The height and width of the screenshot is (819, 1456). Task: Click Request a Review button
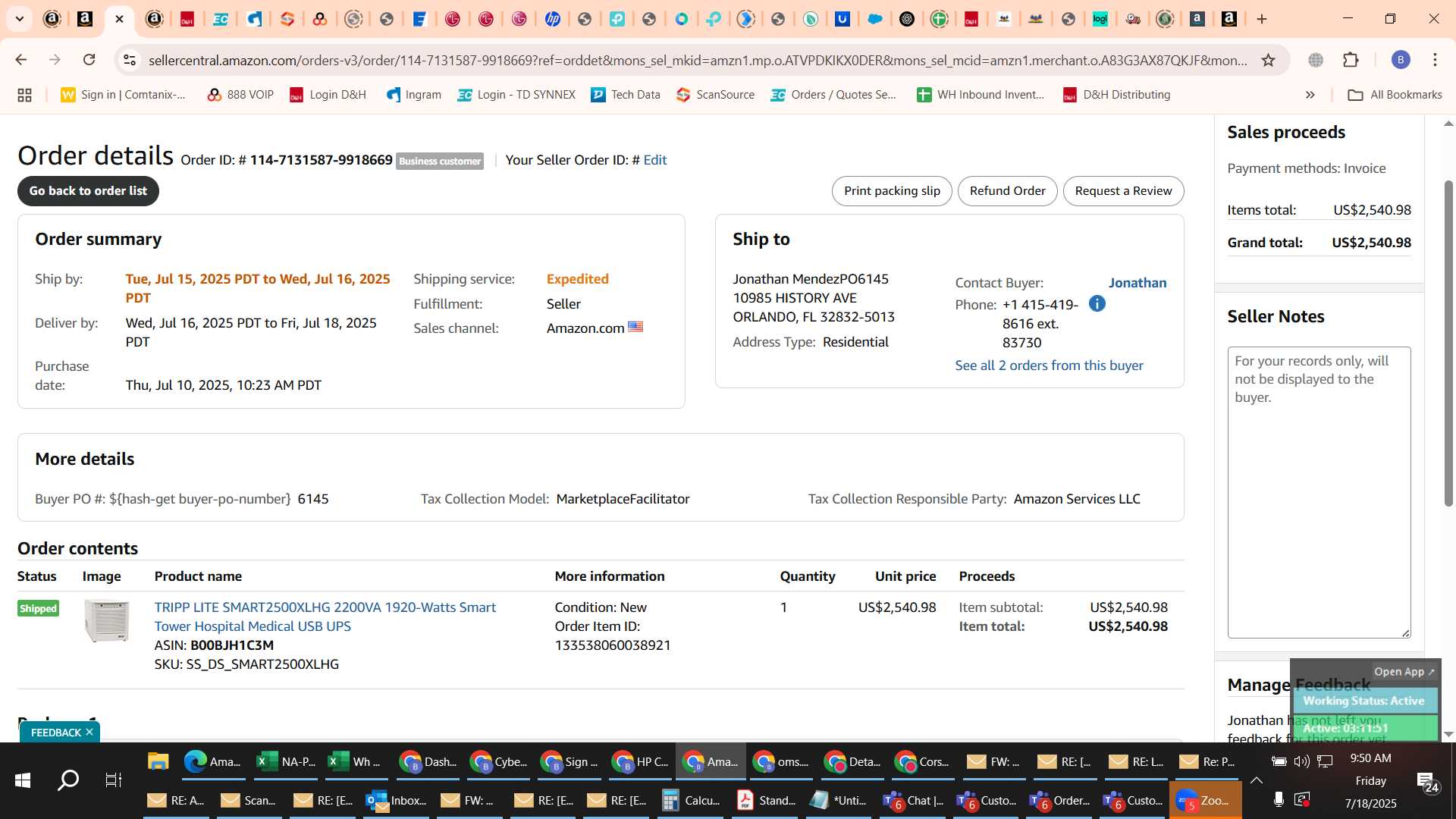pos(1123,191)
